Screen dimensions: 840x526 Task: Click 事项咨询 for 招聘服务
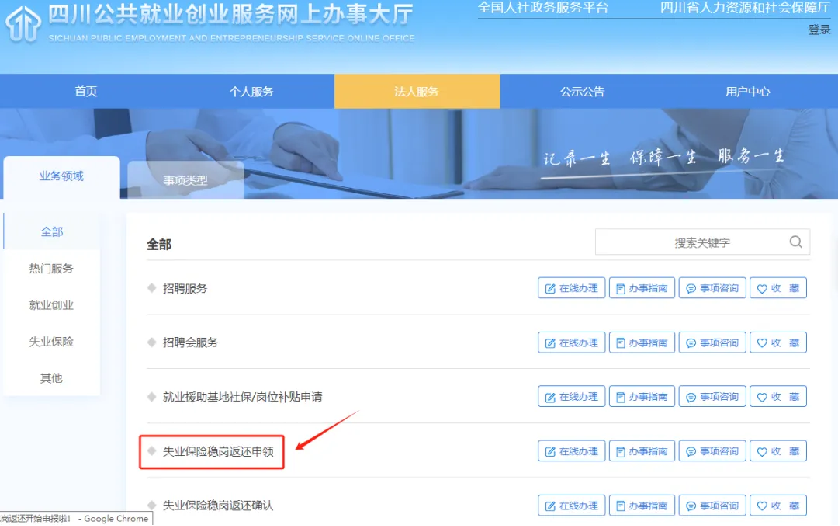coord(712,288)
